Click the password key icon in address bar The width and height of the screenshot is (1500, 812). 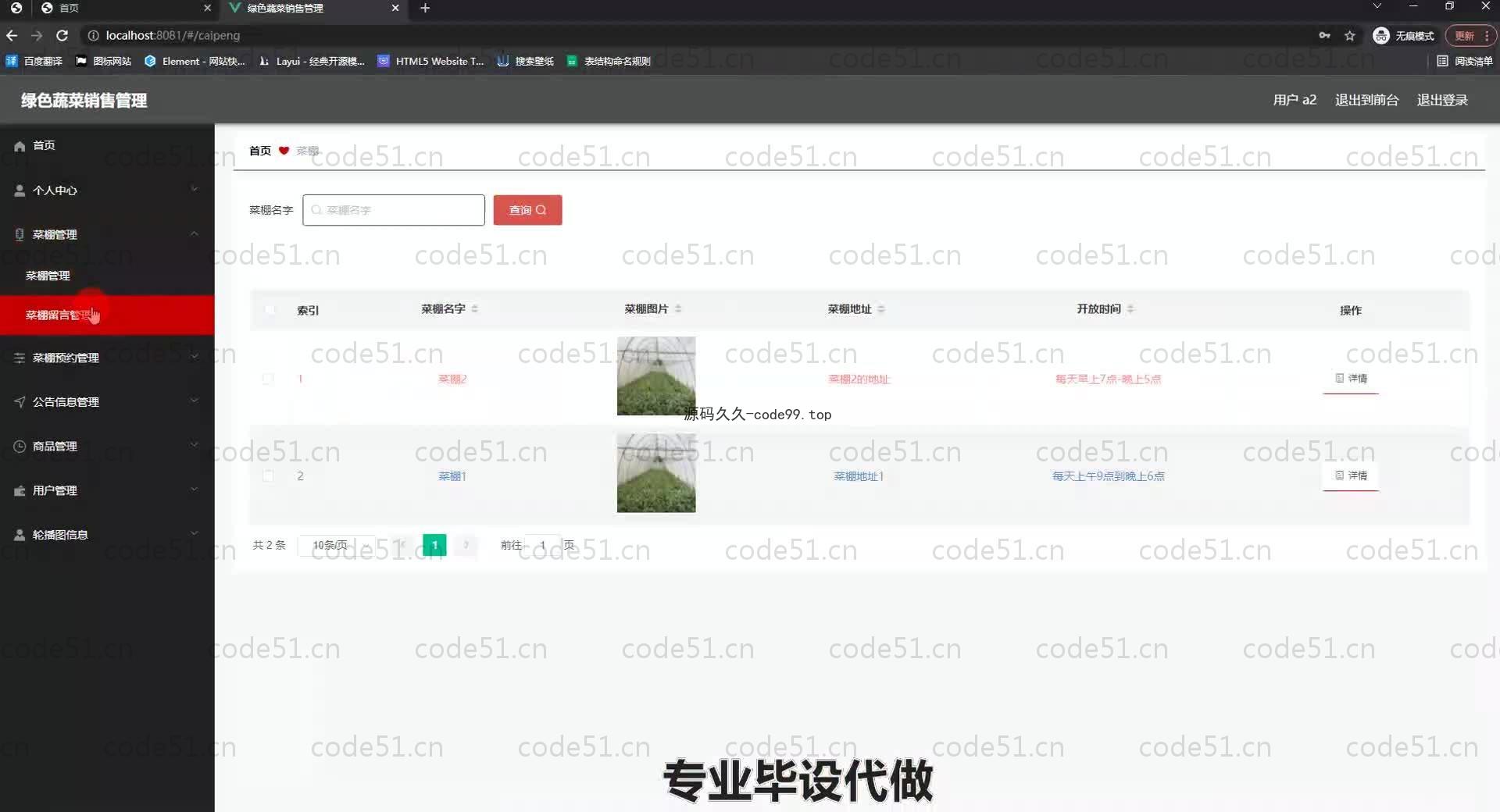pyautogui.click(x=1324, y=35)
